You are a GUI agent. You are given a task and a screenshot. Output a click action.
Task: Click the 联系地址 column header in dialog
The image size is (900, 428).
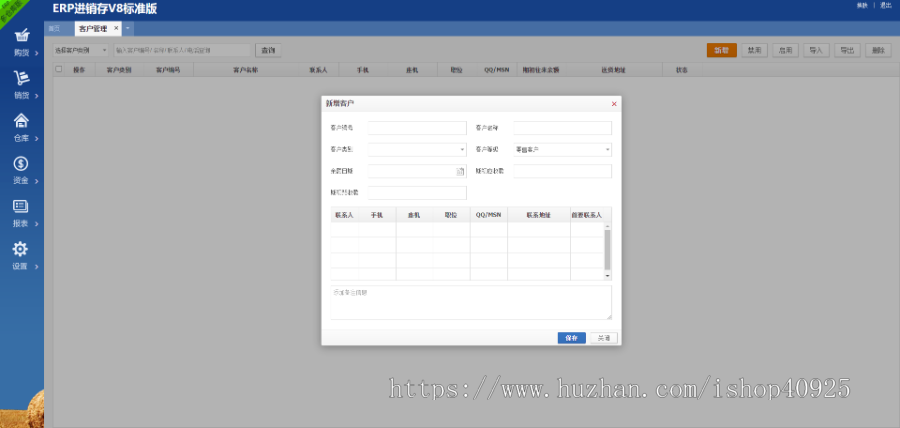(538, 215)
